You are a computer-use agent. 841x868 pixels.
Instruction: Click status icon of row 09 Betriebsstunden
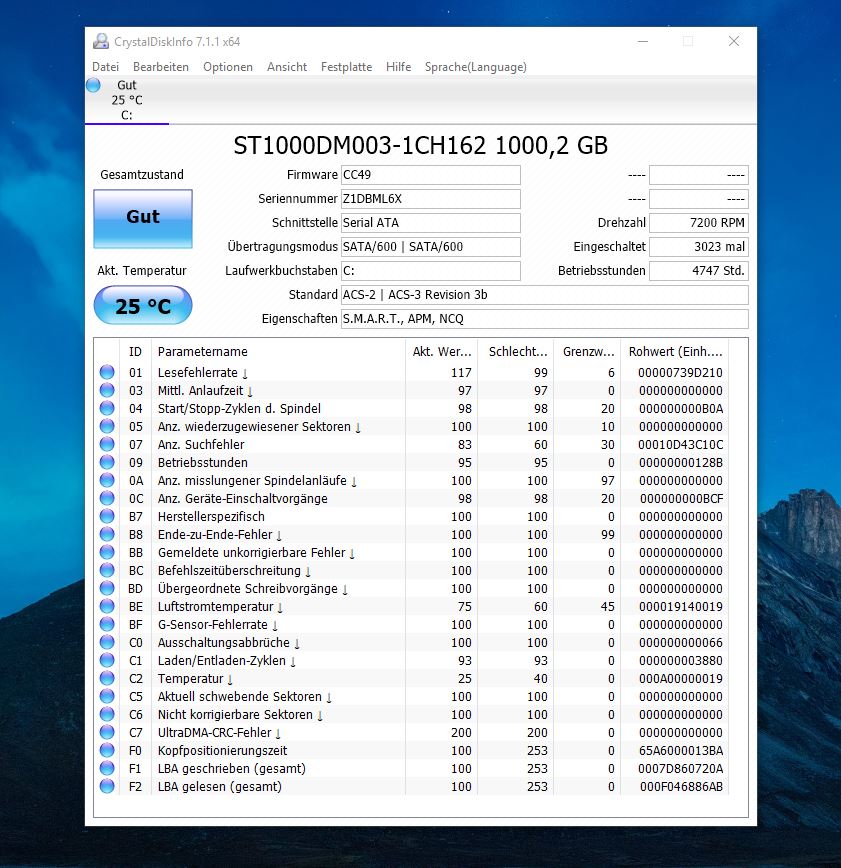(107, 462)
